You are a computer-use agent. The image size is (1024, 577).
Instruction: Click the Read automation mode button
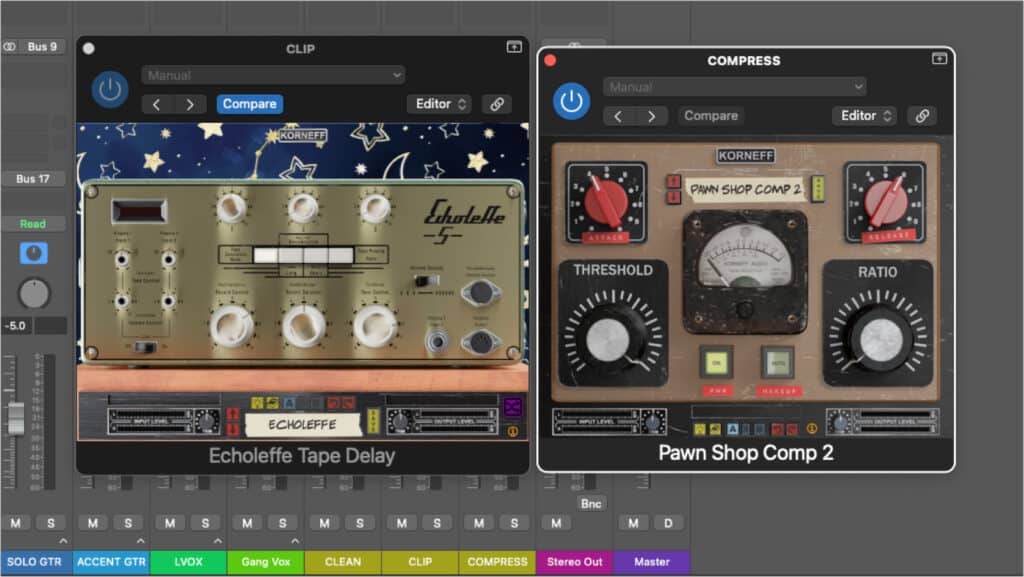pos(33,224)
